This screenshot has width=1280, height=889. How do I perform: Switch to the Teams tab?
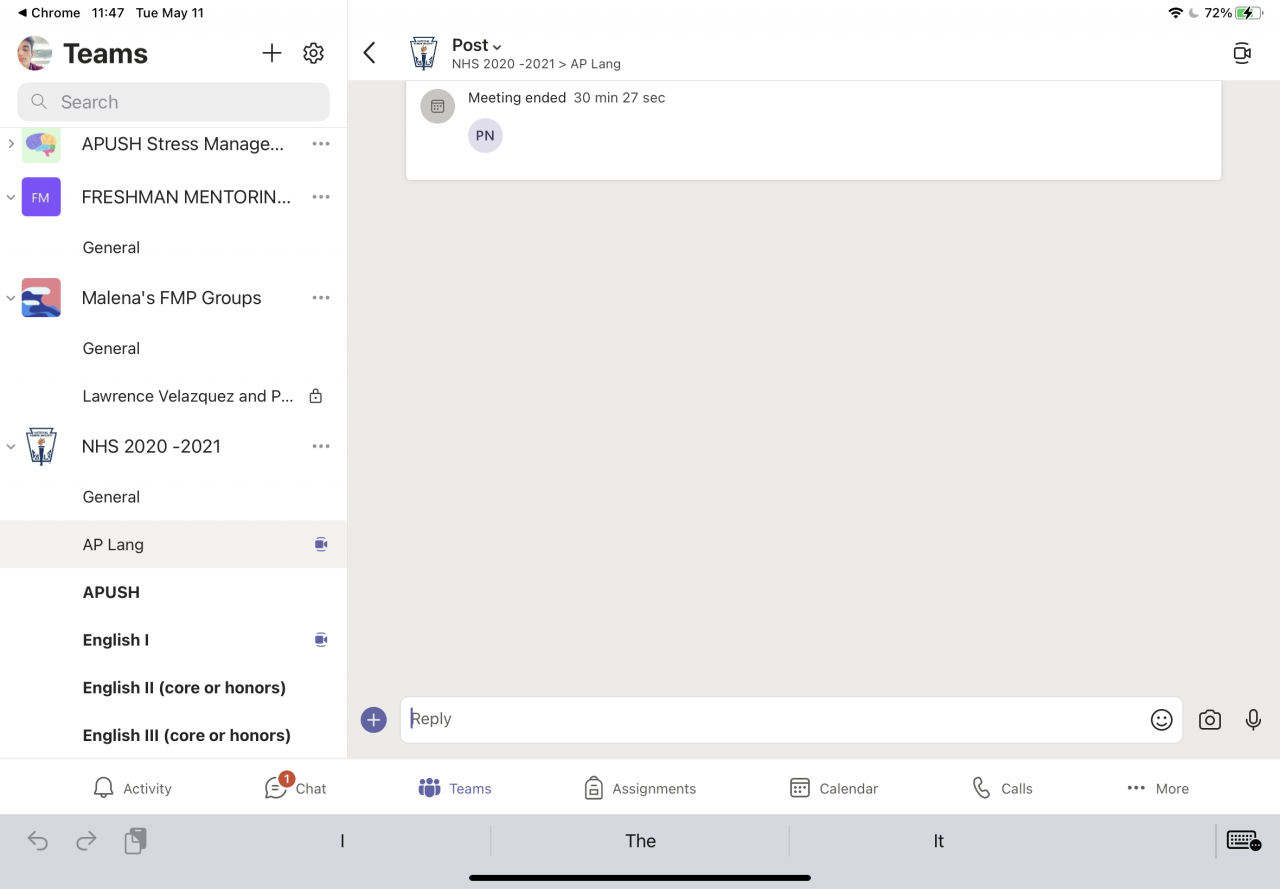pyautogui.click(x=455, y=788)
